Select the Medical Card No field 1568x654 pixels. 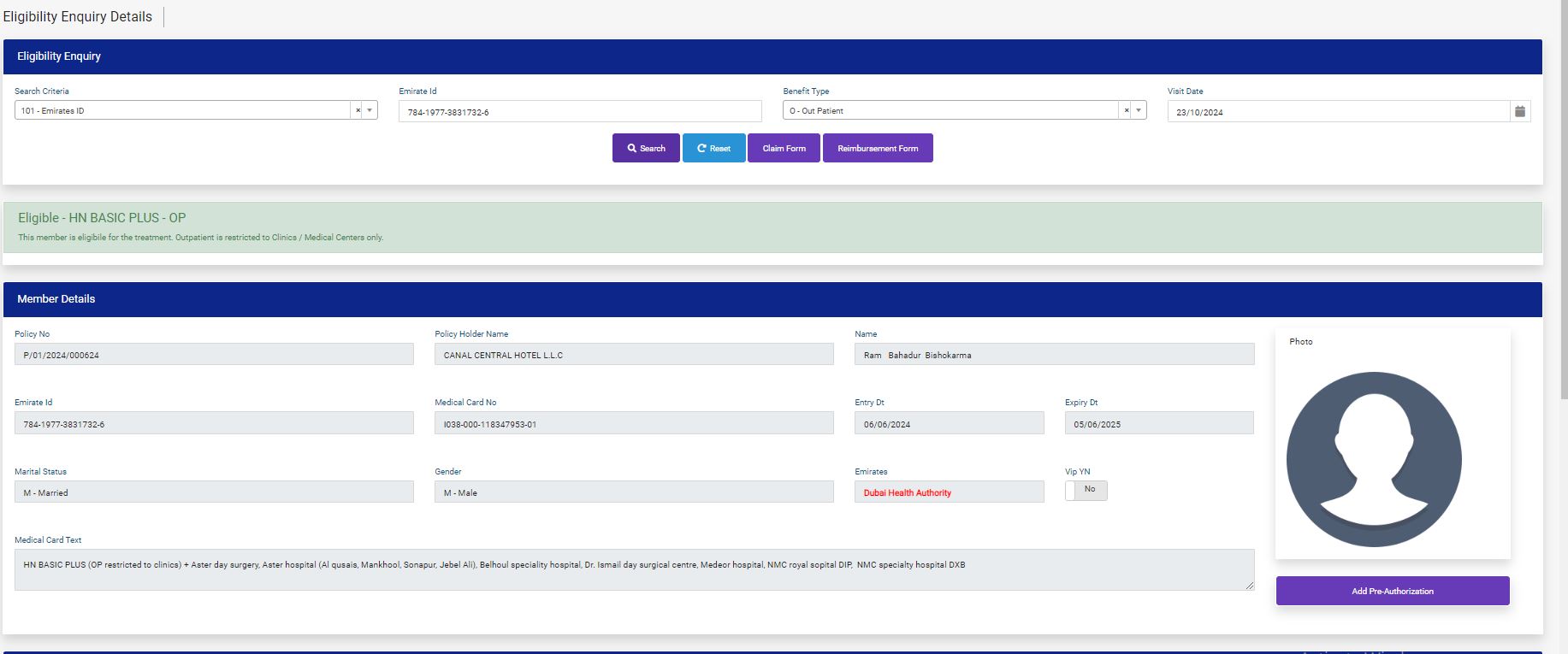(633, 423)
